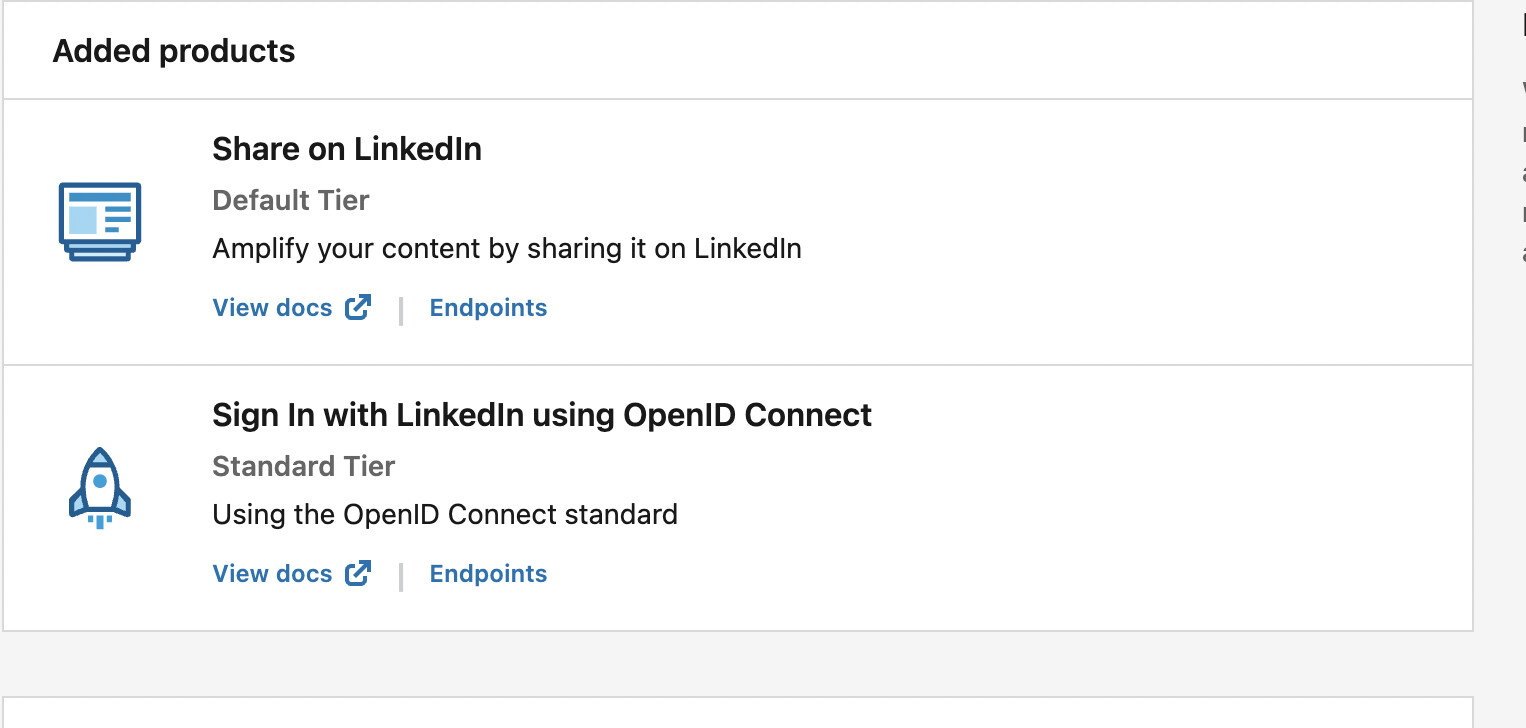The width and height of the screenshot is (1526, 728).
Task: Open View docs for Sign In with LinkedIn
Action: pyautogui.click(x=272, y=573)
